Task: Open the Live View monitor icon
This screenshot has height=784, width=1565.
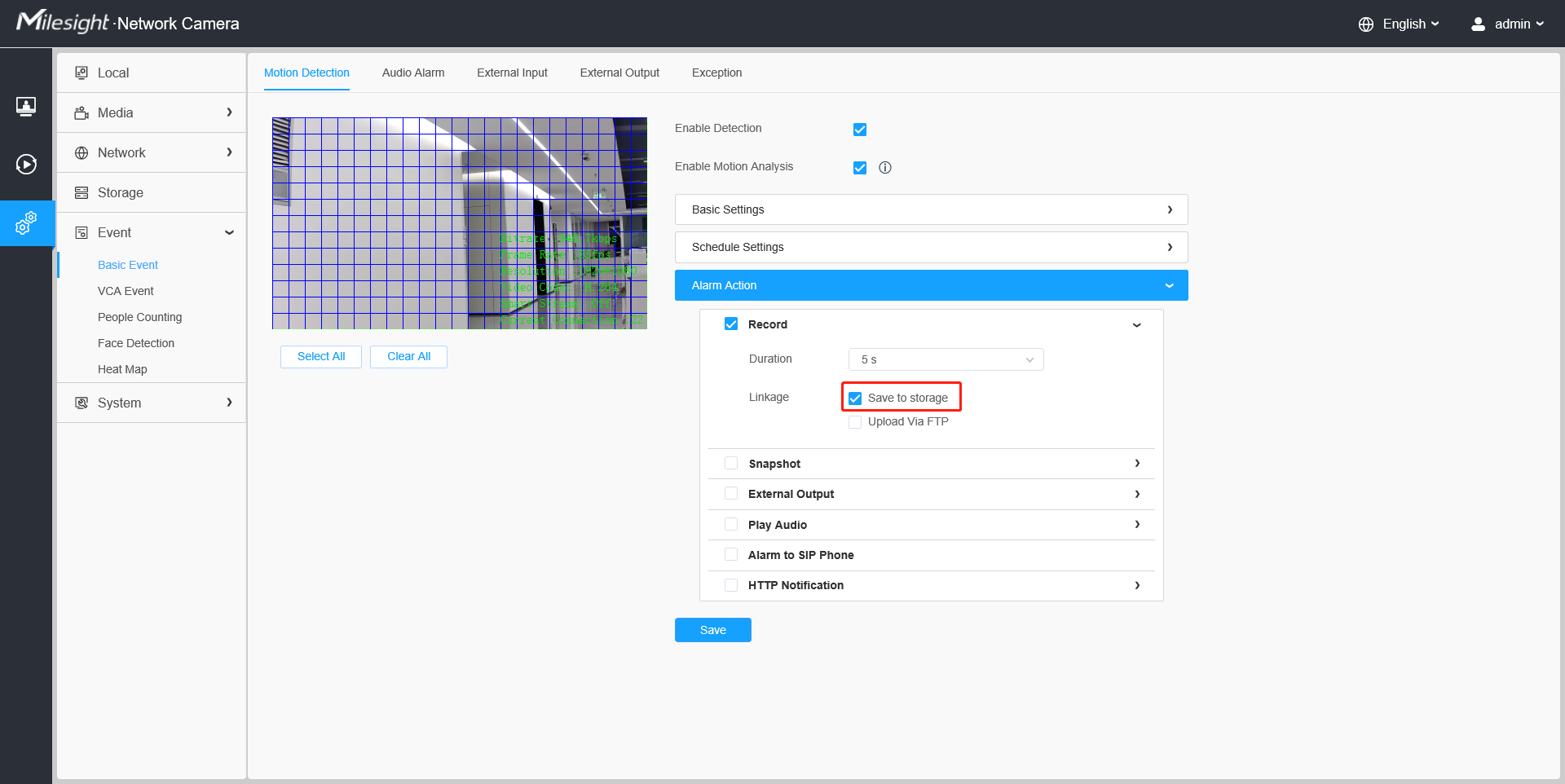Action: point(26,107)
